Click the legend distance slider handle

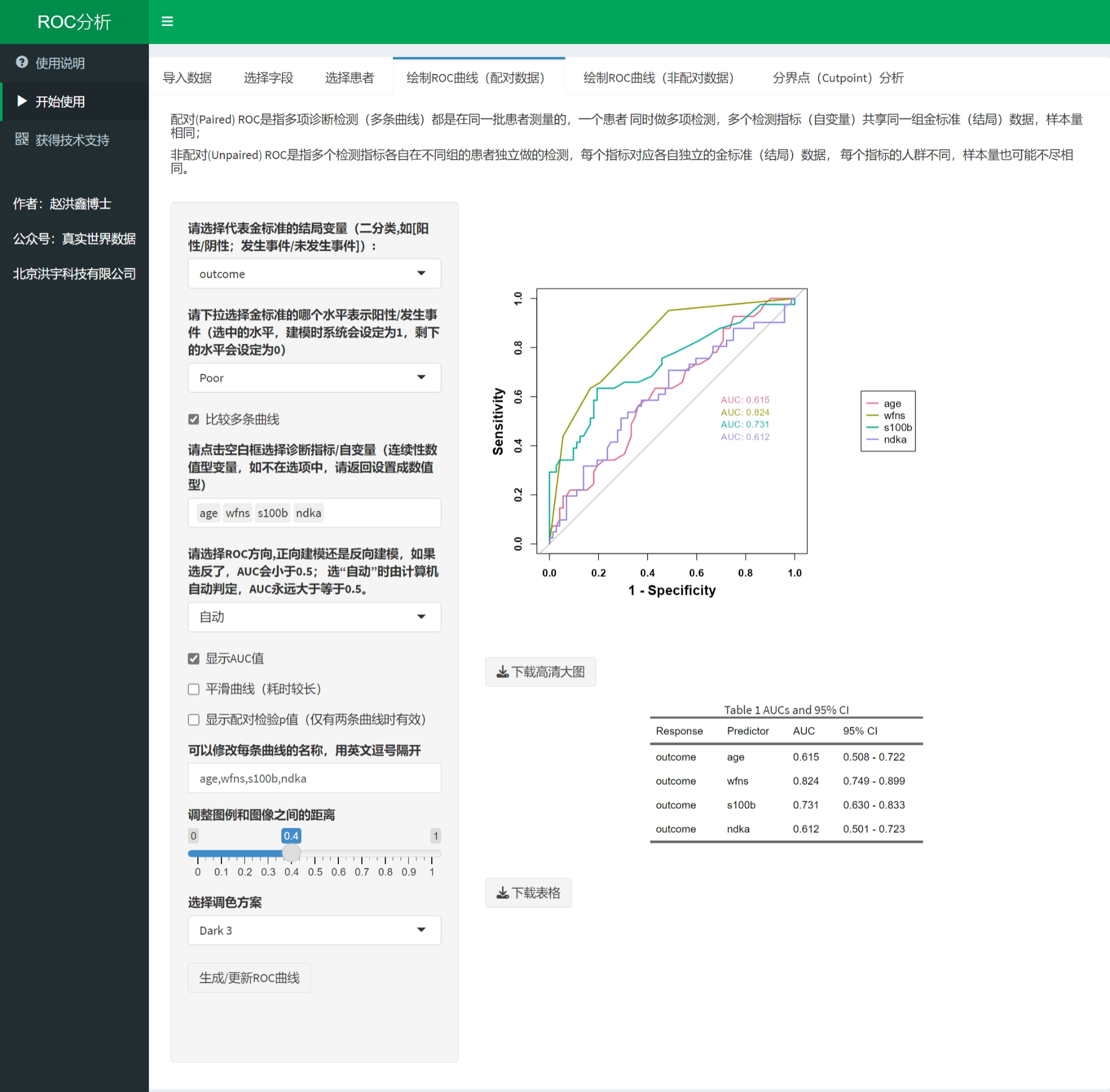[x=291, y=853]
